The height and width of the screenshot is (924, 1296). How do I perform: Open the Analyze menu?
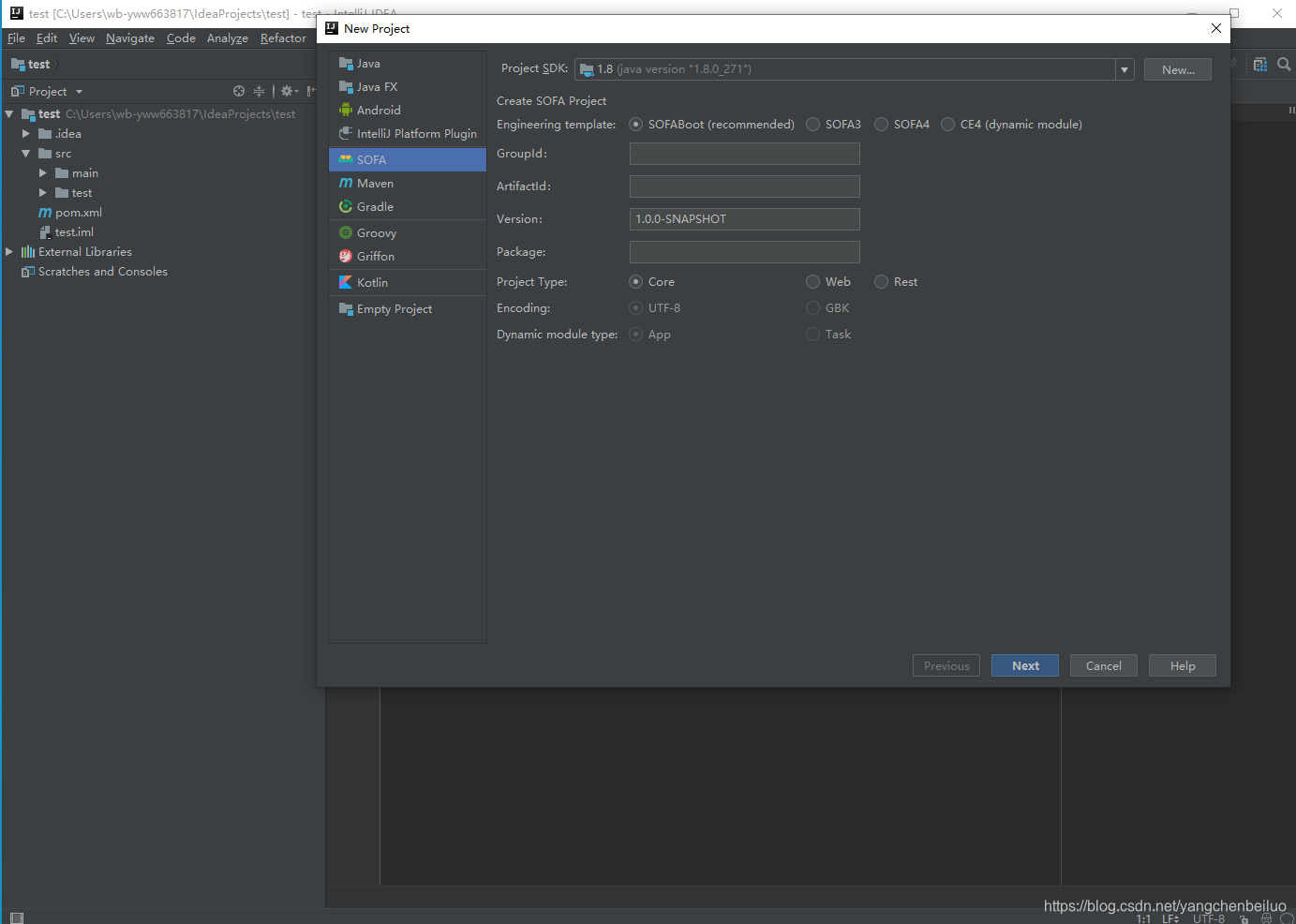(x=228, y=38)
